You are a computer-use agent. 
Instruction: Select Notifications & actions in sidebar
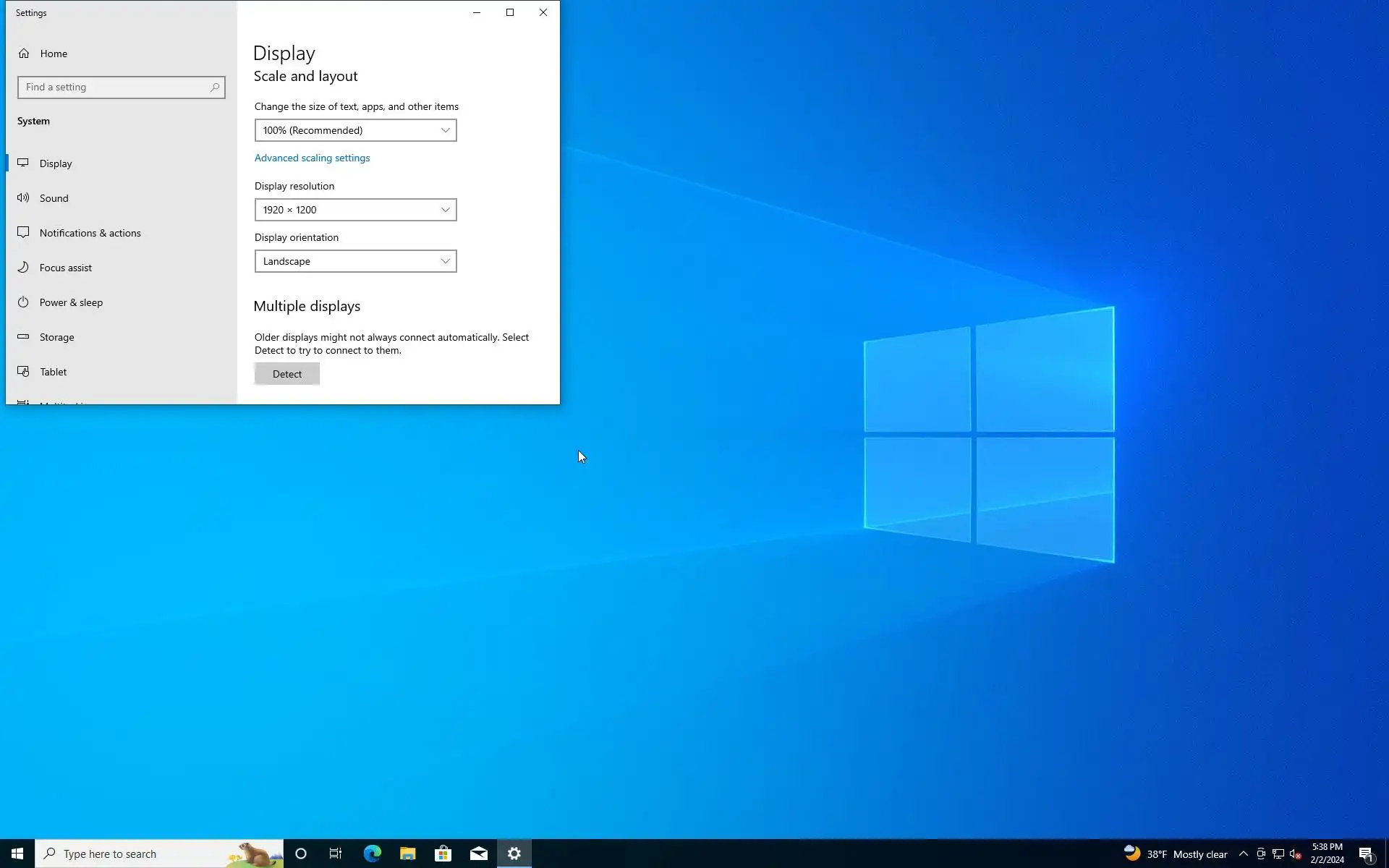click(x=90, y=233)
